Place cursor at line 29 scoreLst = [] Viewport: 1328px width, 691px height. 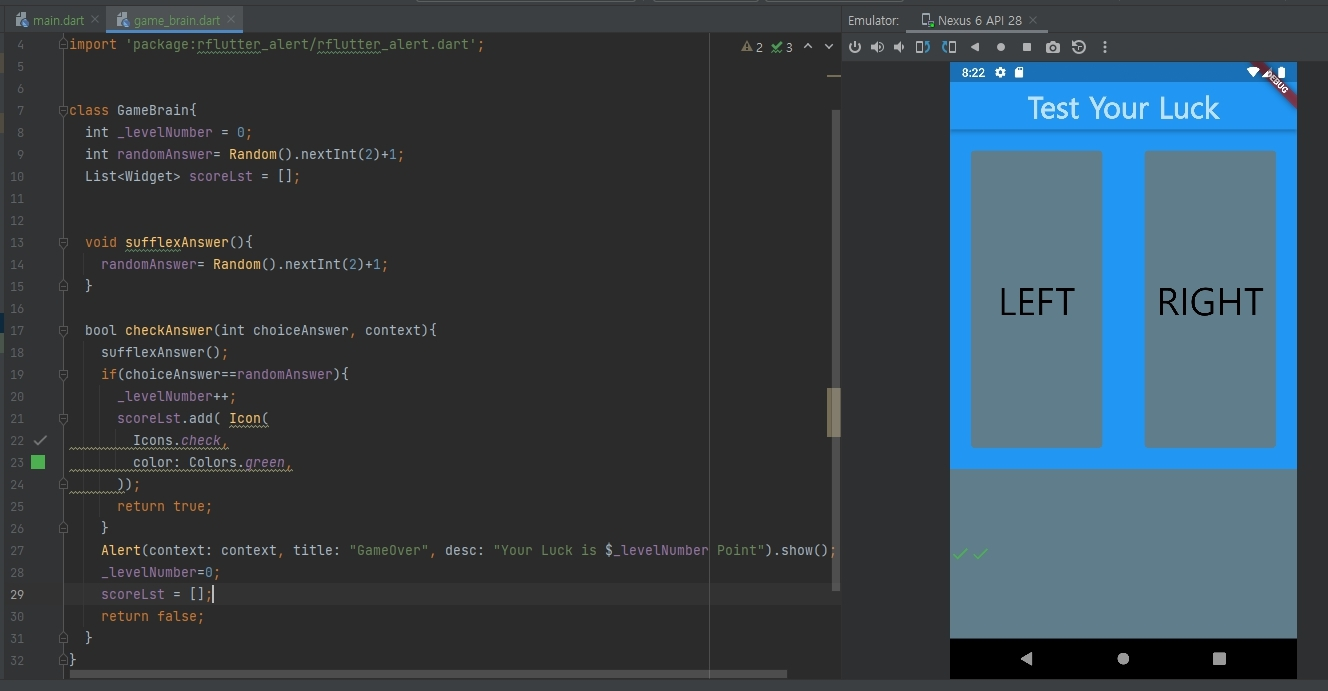(157, 594)
